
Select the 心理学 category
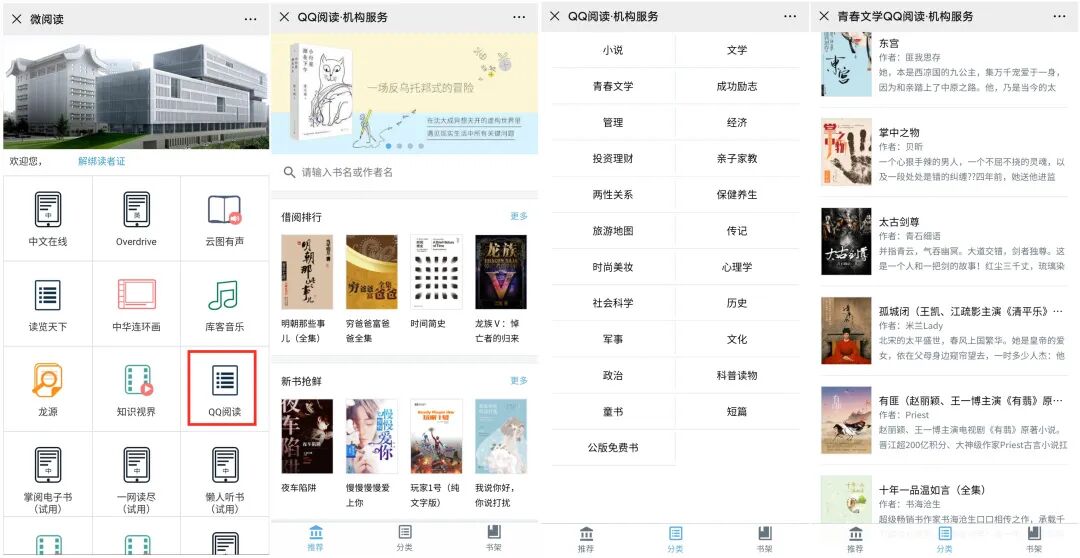click(737, 267)
